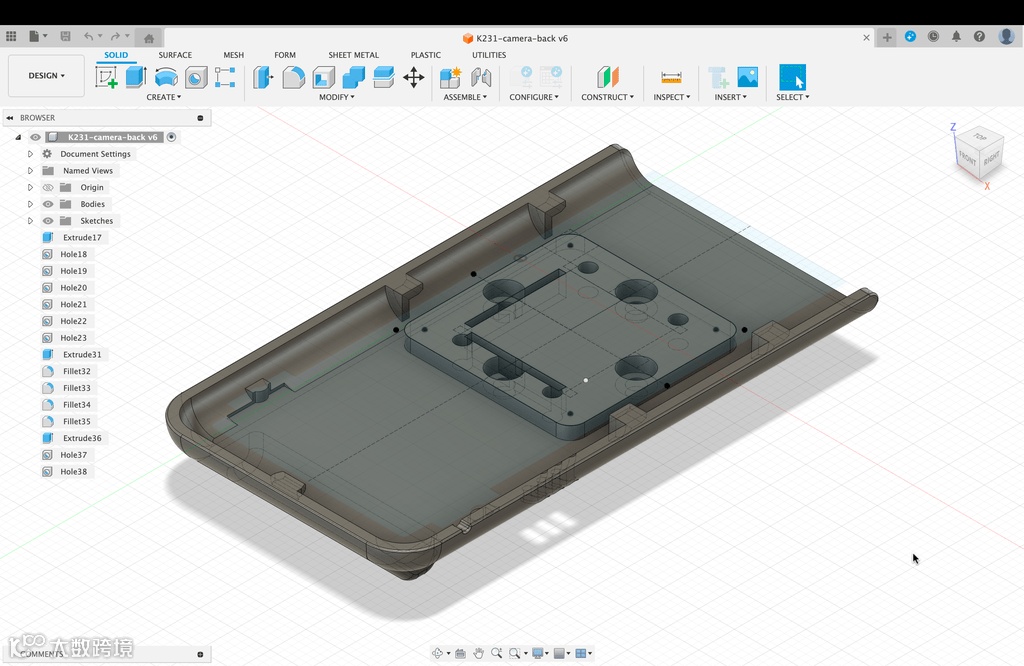Click the Look At icon in navigation bar
The image size is (1024, 666).
tap(460, 653)
